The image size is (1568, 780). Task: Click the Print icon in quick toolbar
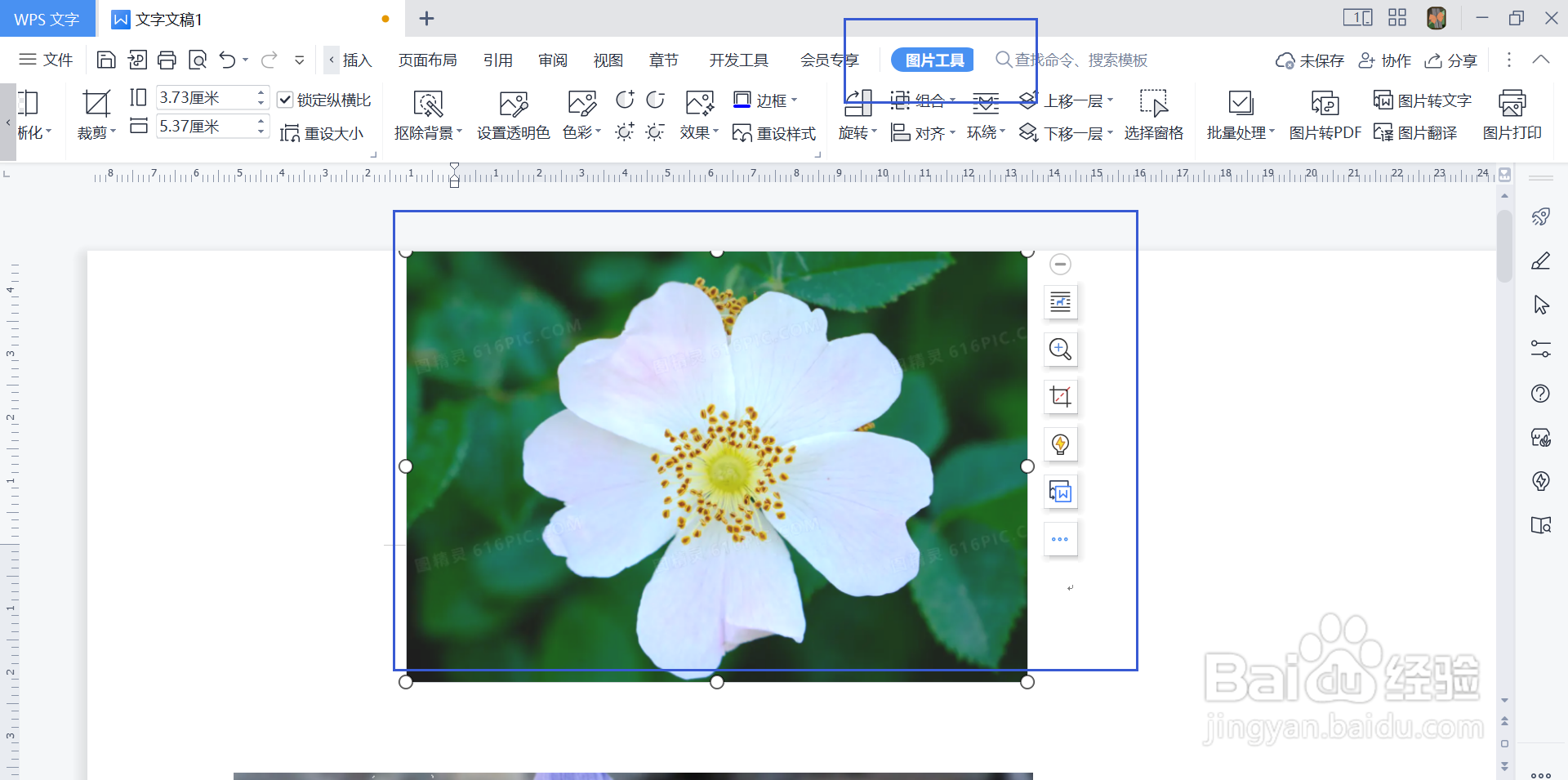pos(167,60)
